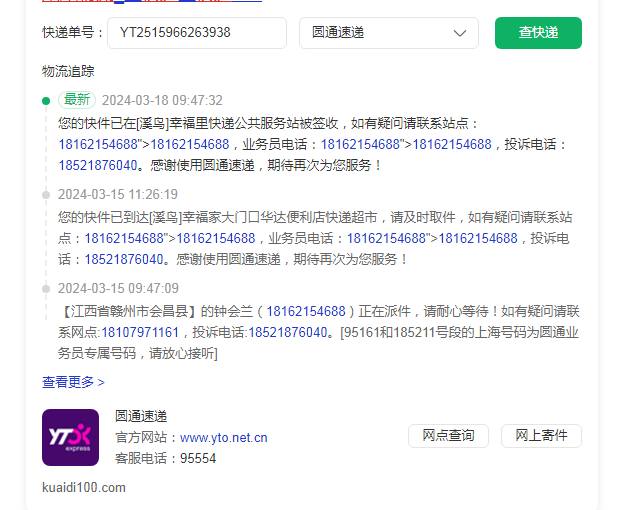Click the green 查快递 button
The image size is (634, 510).
pos(538,33)
